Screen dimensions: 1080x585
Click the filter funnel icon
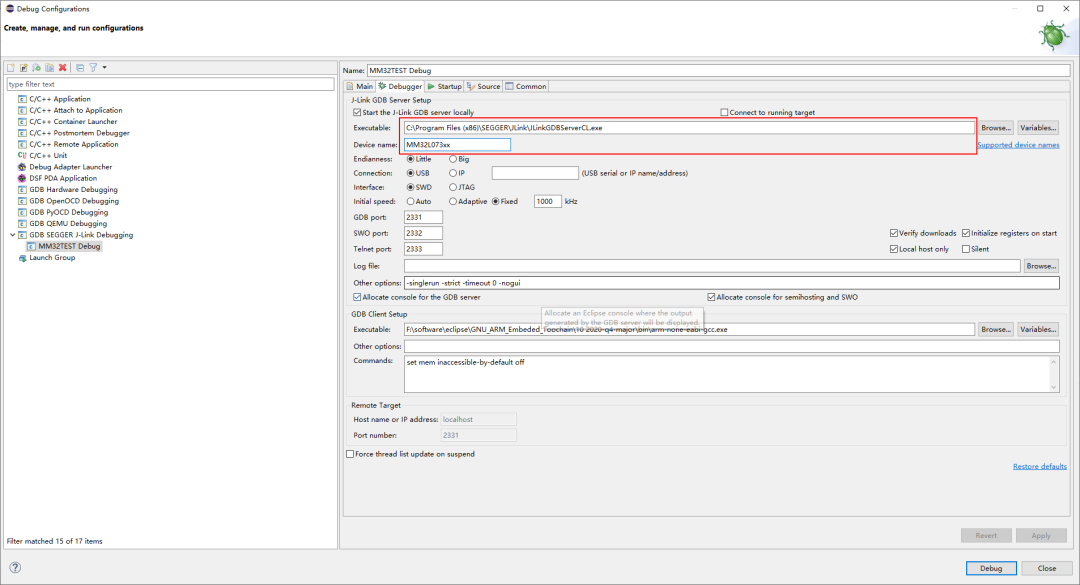(x=93, y=68)
